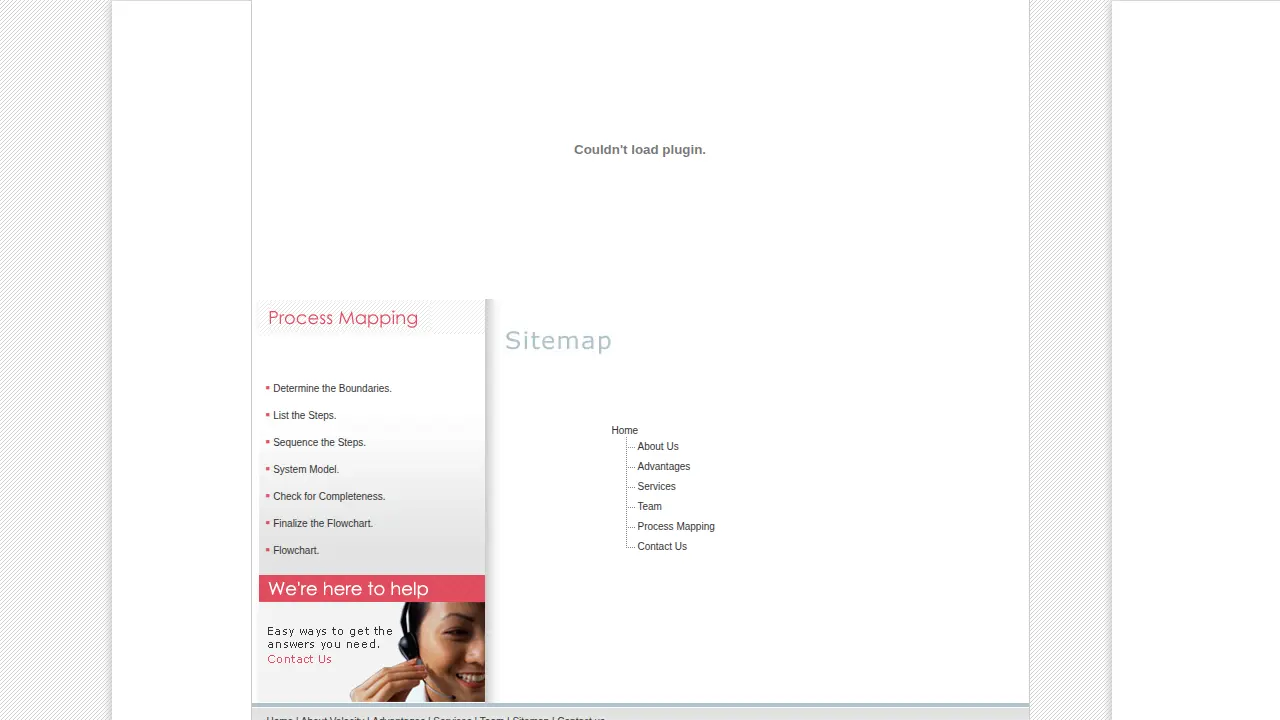Select 'List the Steps.' in the sidebar

[x=304, y=415]
